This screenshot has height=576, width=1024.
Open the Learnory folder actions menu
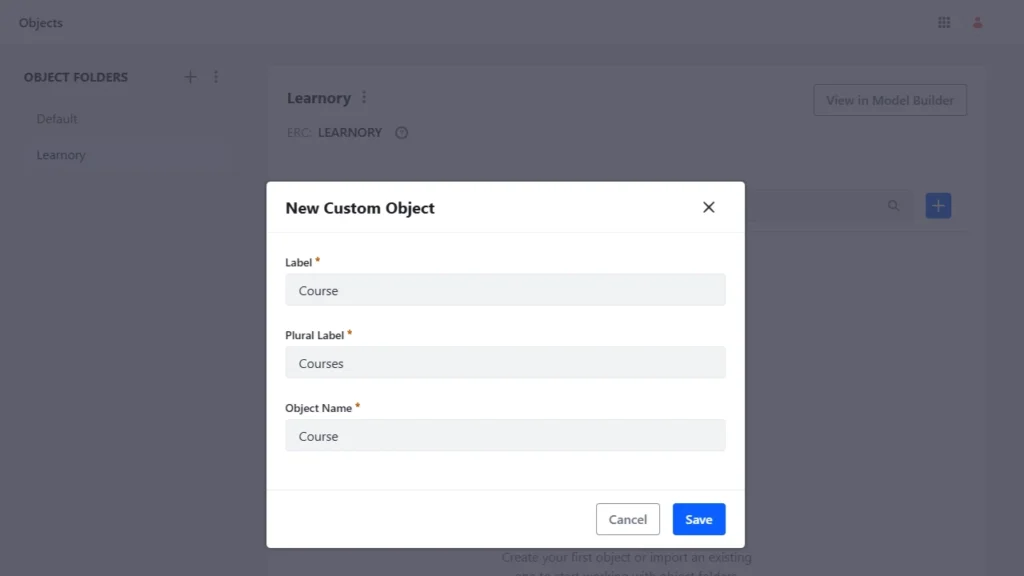[x=364, y=97]
